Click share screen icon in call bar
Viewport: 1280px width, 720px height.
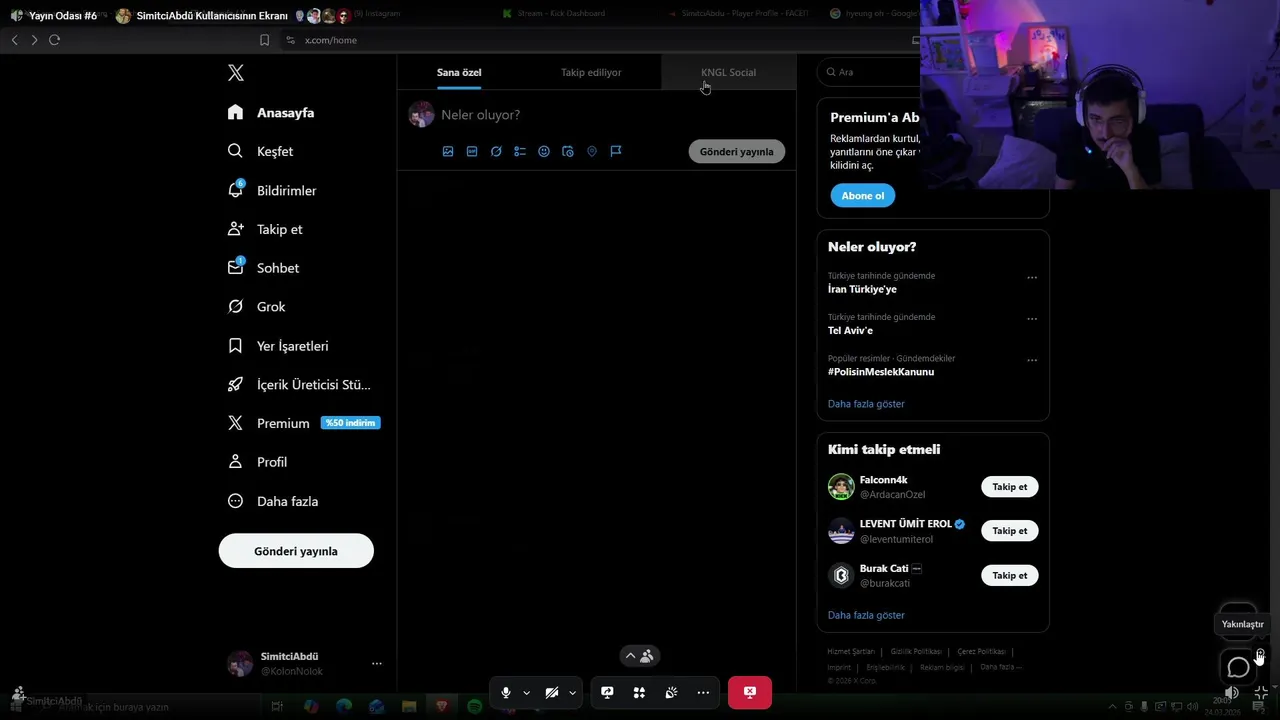coord(607,692)
